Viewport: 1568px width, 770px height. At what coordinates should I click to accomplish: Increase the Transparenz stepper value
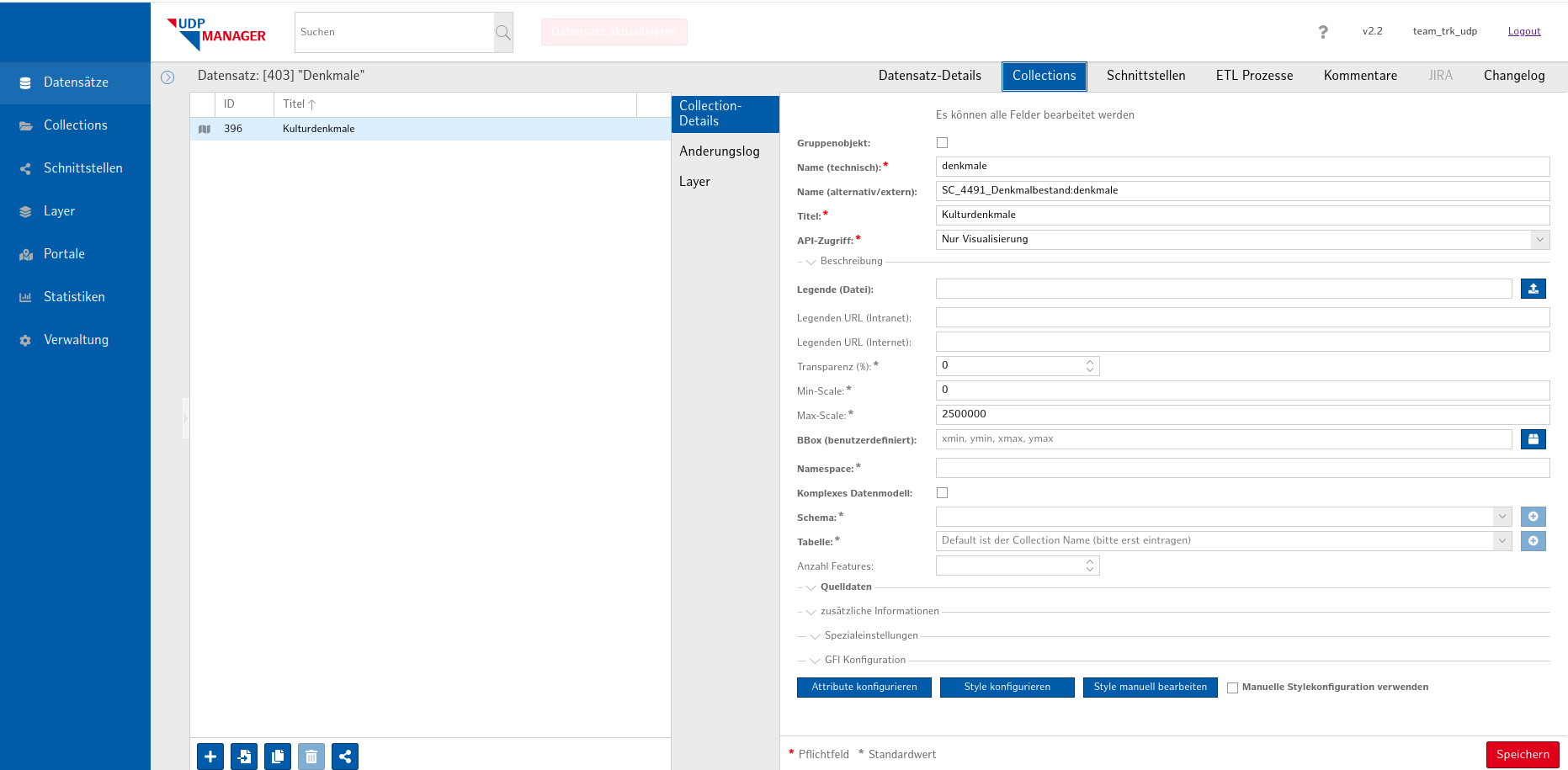tap(1090, 362)
